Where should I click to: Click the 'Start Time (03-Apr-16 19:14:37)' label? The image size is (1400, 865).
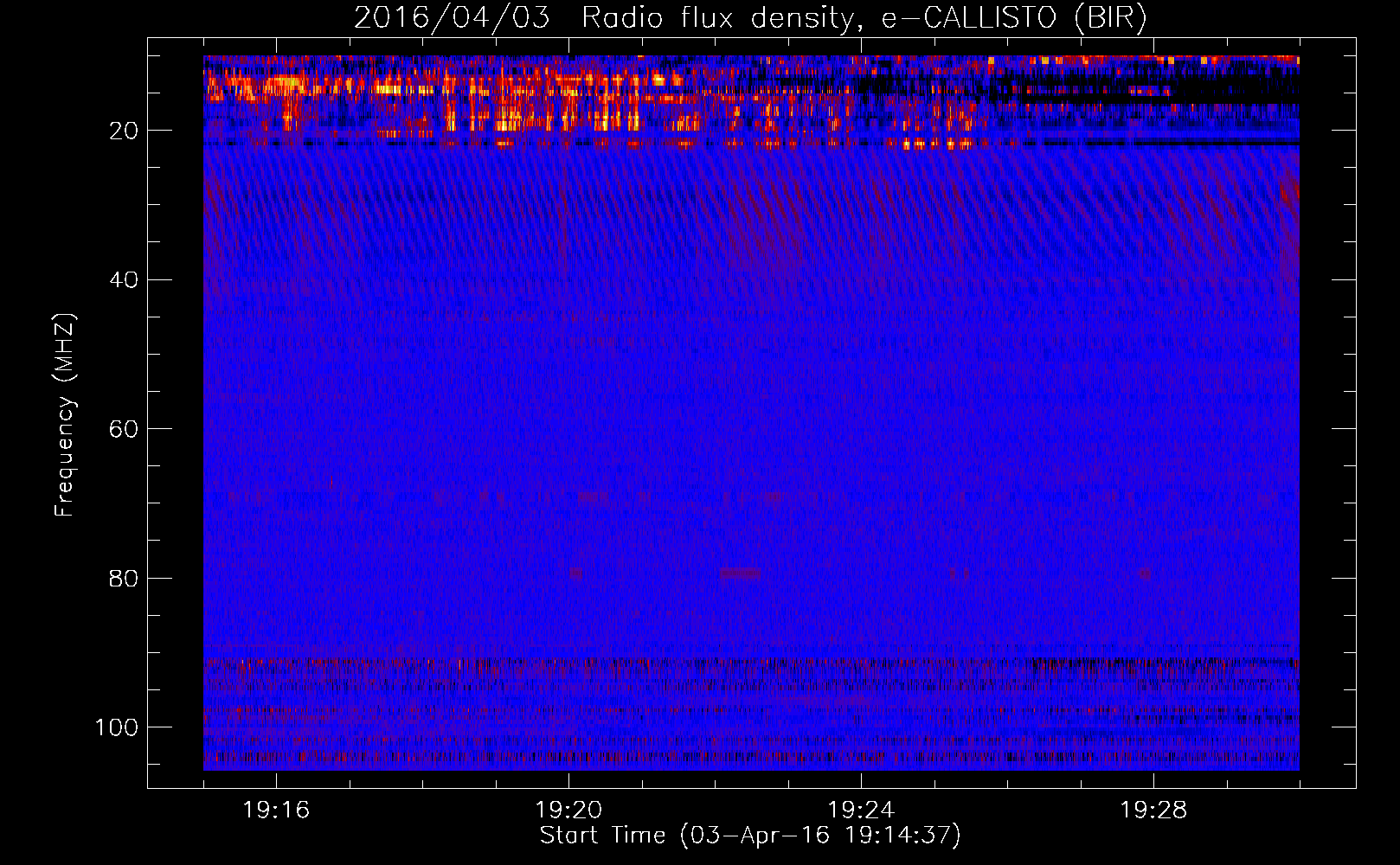(x=750, y=836)
